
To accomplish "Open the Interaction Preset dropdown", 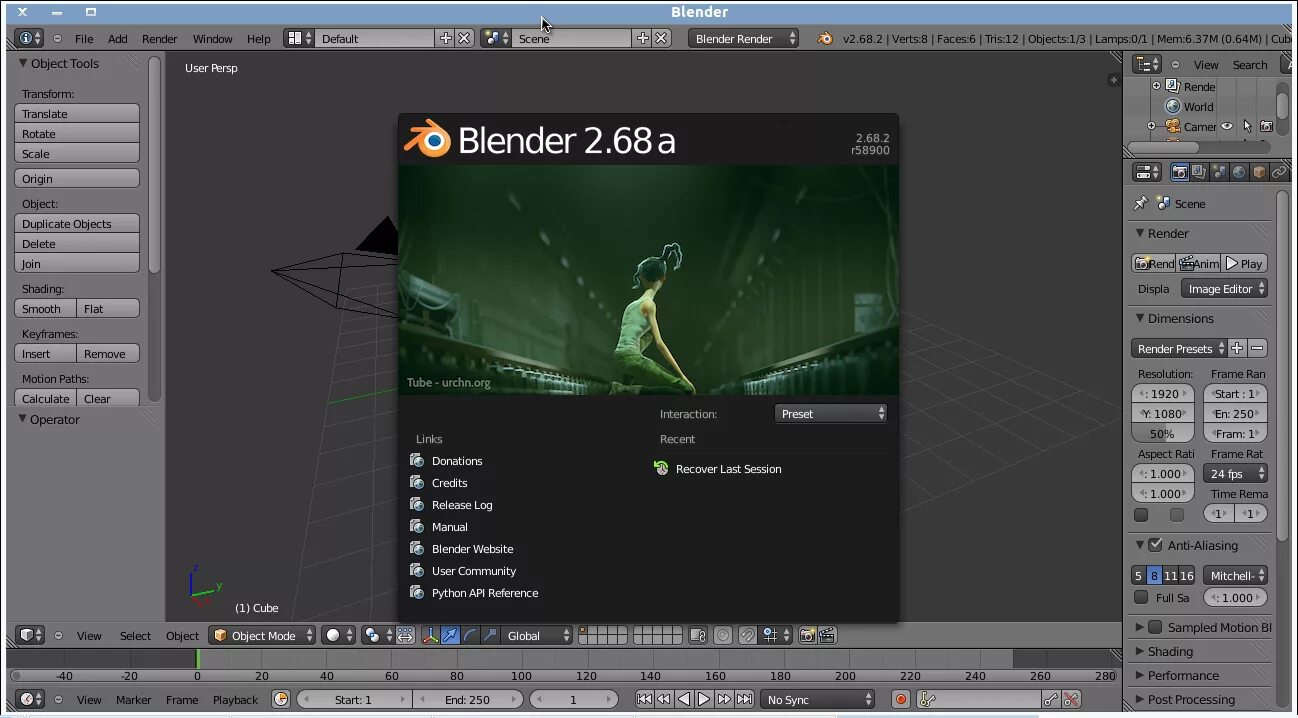I will (831, 414).
